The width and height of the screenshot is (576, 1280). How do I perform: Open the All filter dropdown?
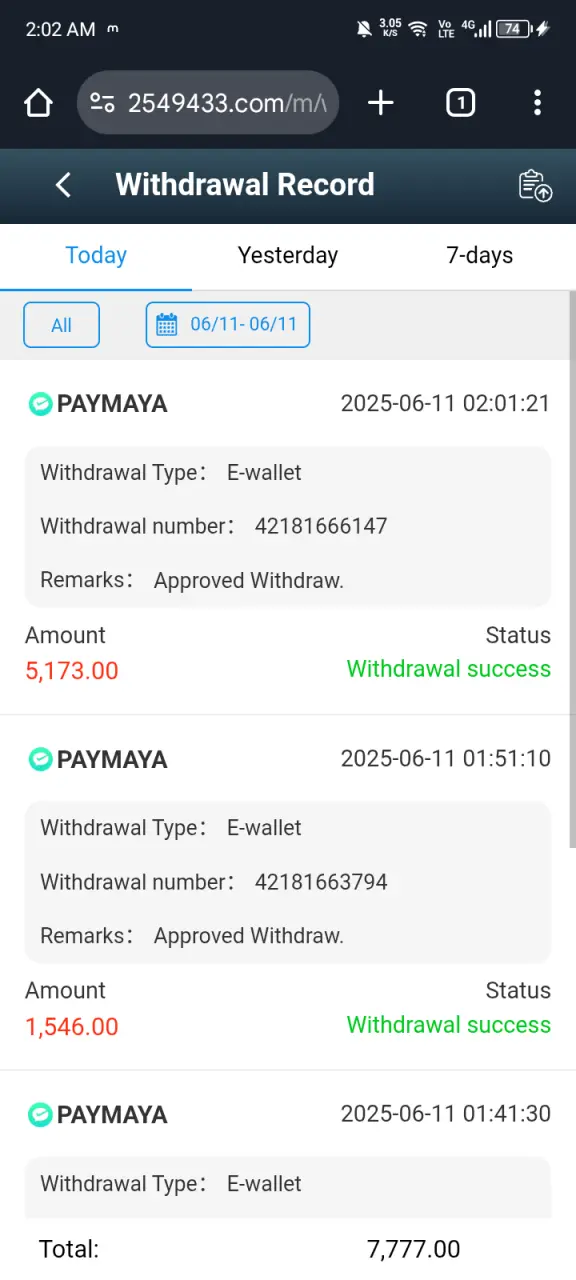point(61,325)
